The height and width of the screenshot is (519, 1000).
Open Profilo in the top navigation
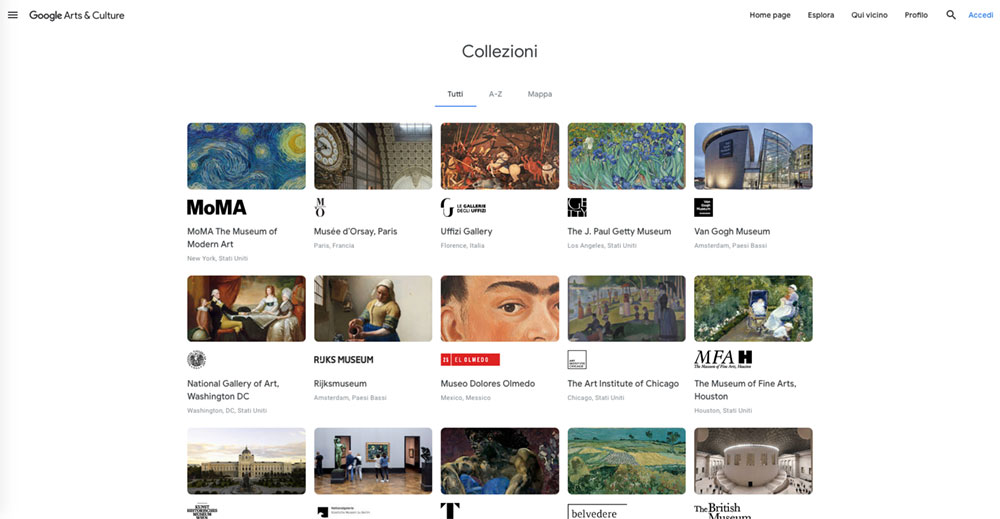(916, 15)
